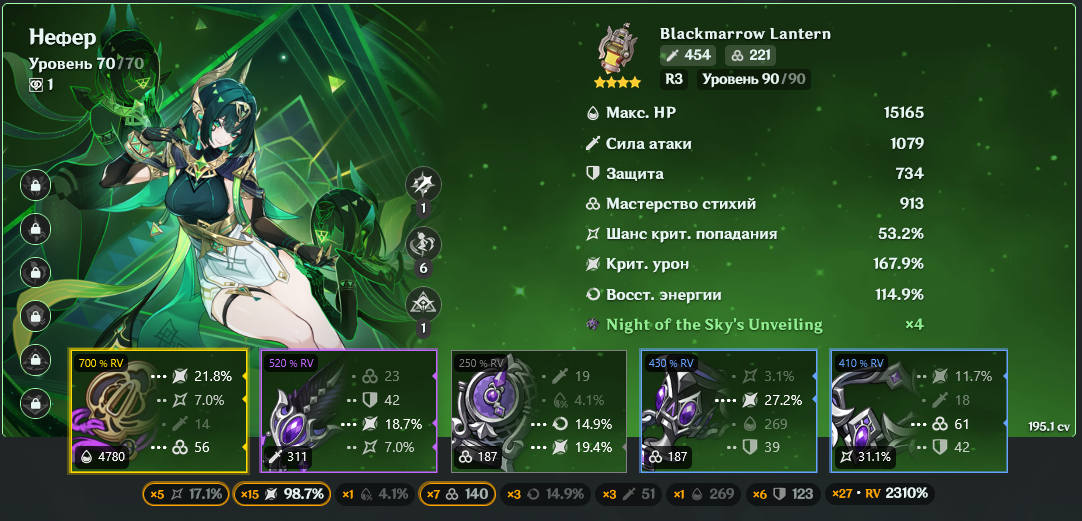The height and width of the screenshot is (521, 1082).
Task: Open the flower artifact with 4780 HP
Action: click(x=158, y=411)
